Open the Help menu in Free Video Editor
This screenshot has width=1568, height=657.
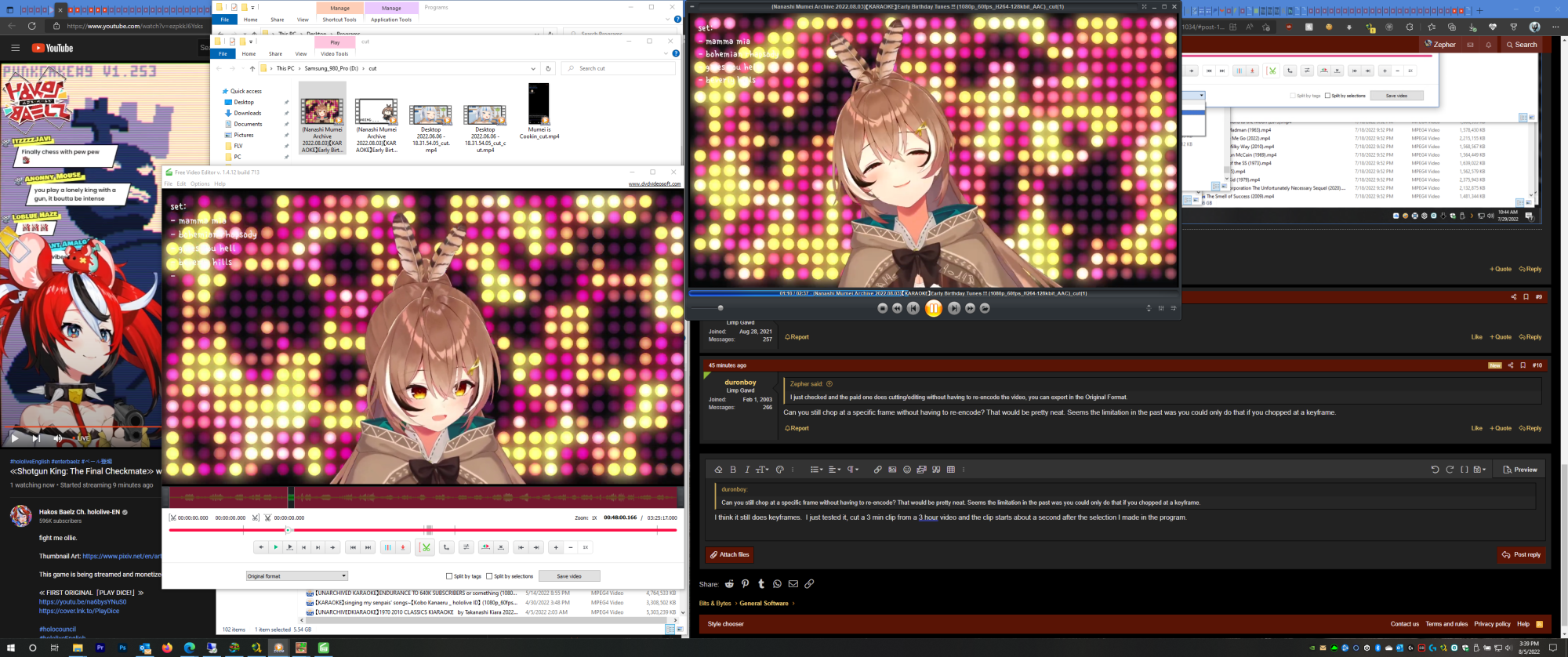pos(220,184)
